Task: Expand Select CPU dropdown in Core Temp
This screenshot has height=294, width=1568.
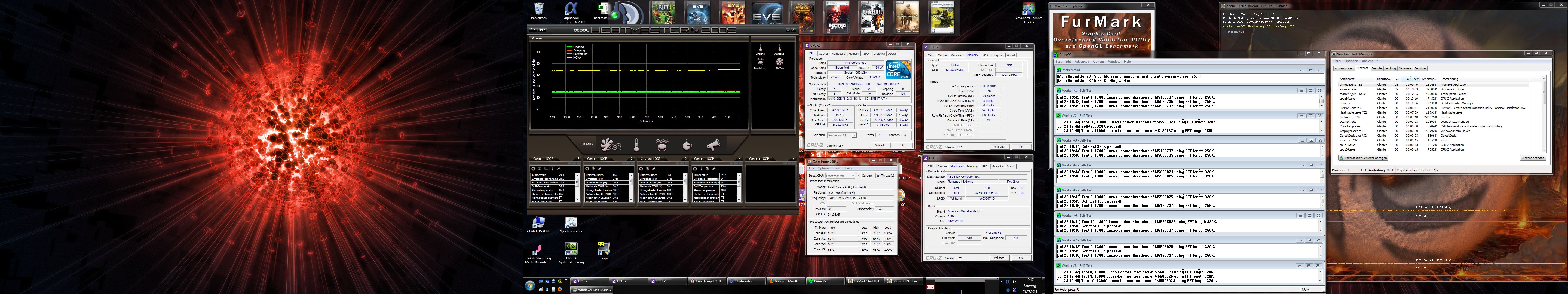Action: point(840,176)
